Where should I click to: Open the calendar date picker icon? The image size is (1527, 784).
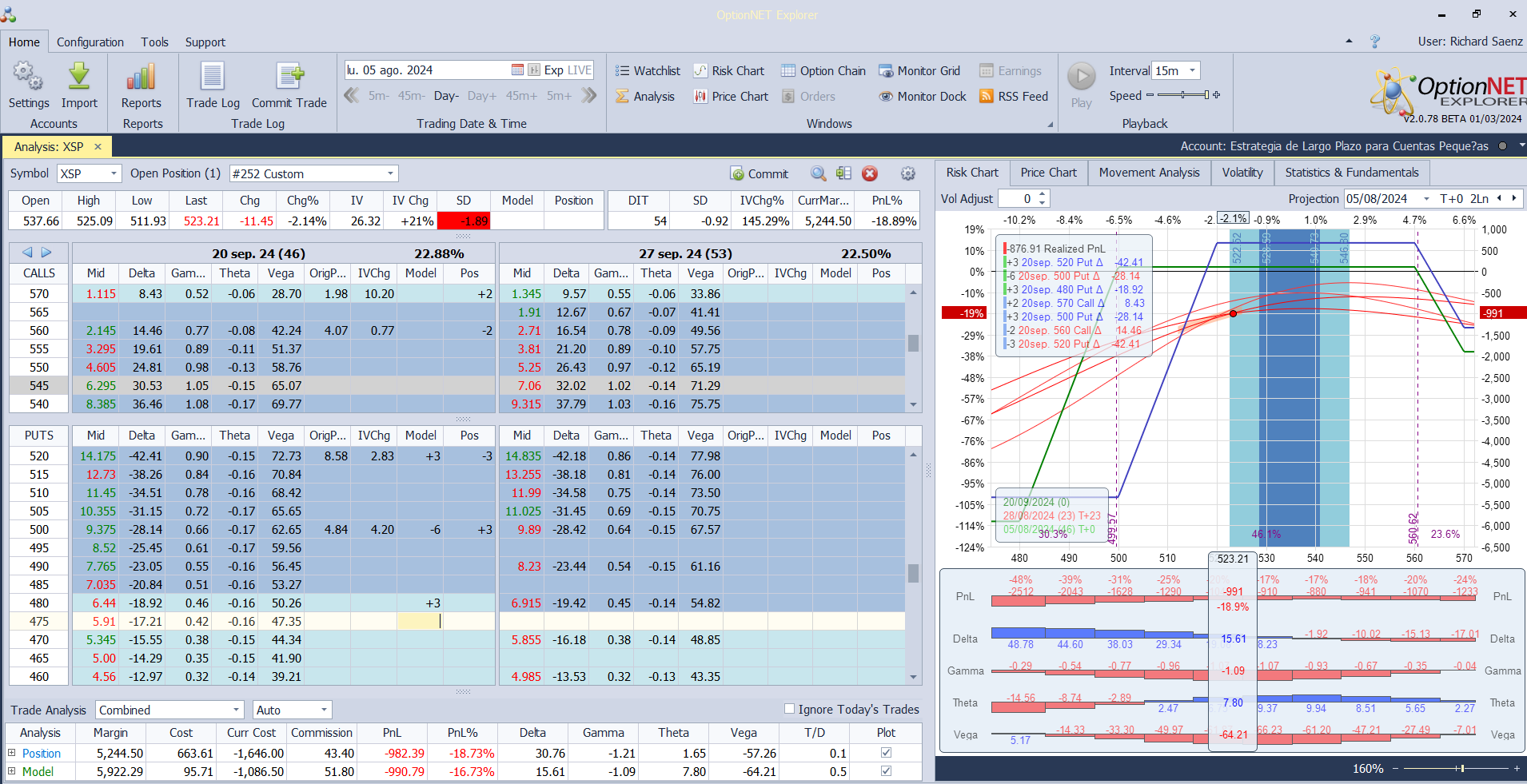click(517, 70)
